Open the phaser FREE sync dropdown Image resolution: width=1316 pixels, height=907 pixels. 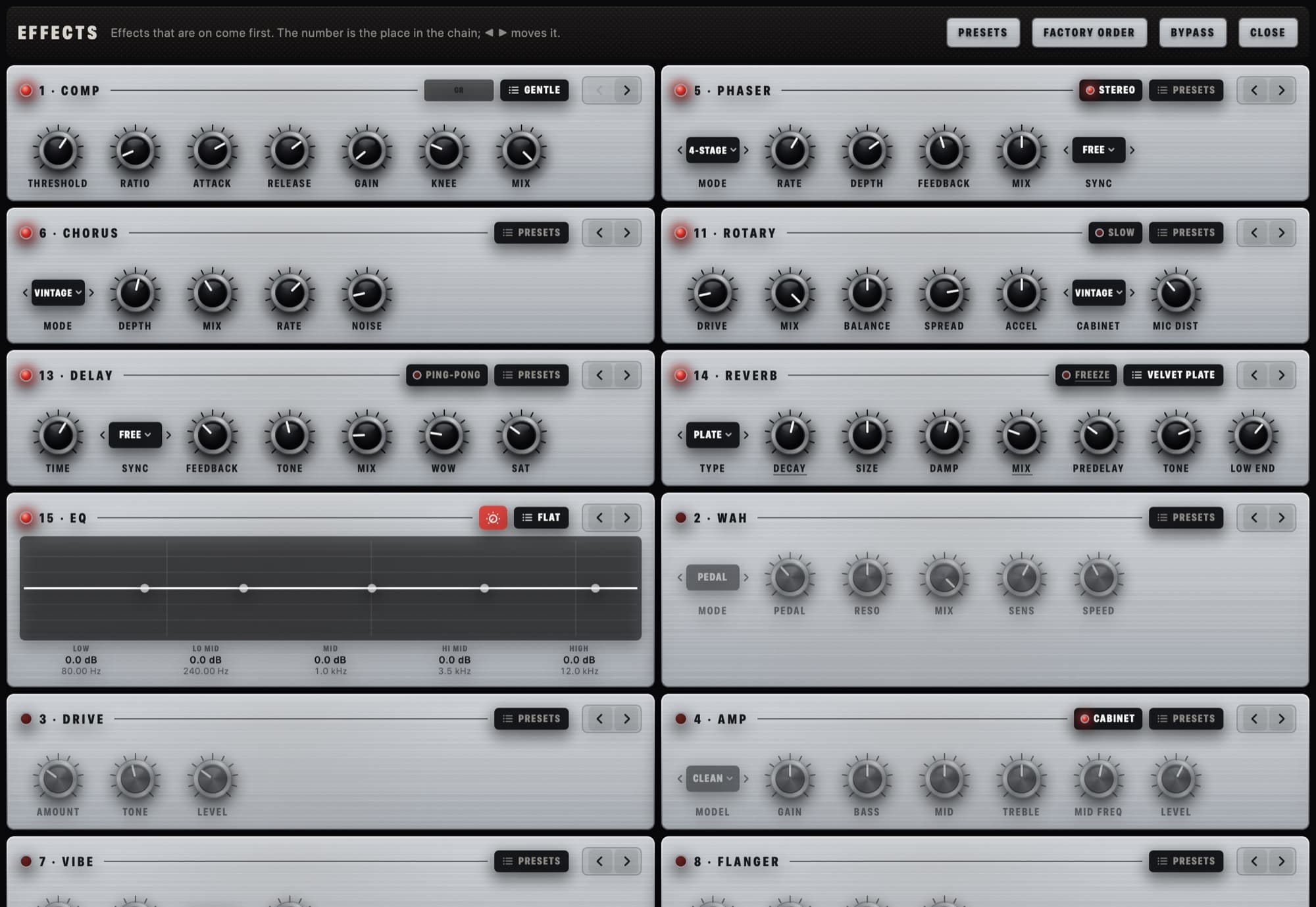(1098, 150)
